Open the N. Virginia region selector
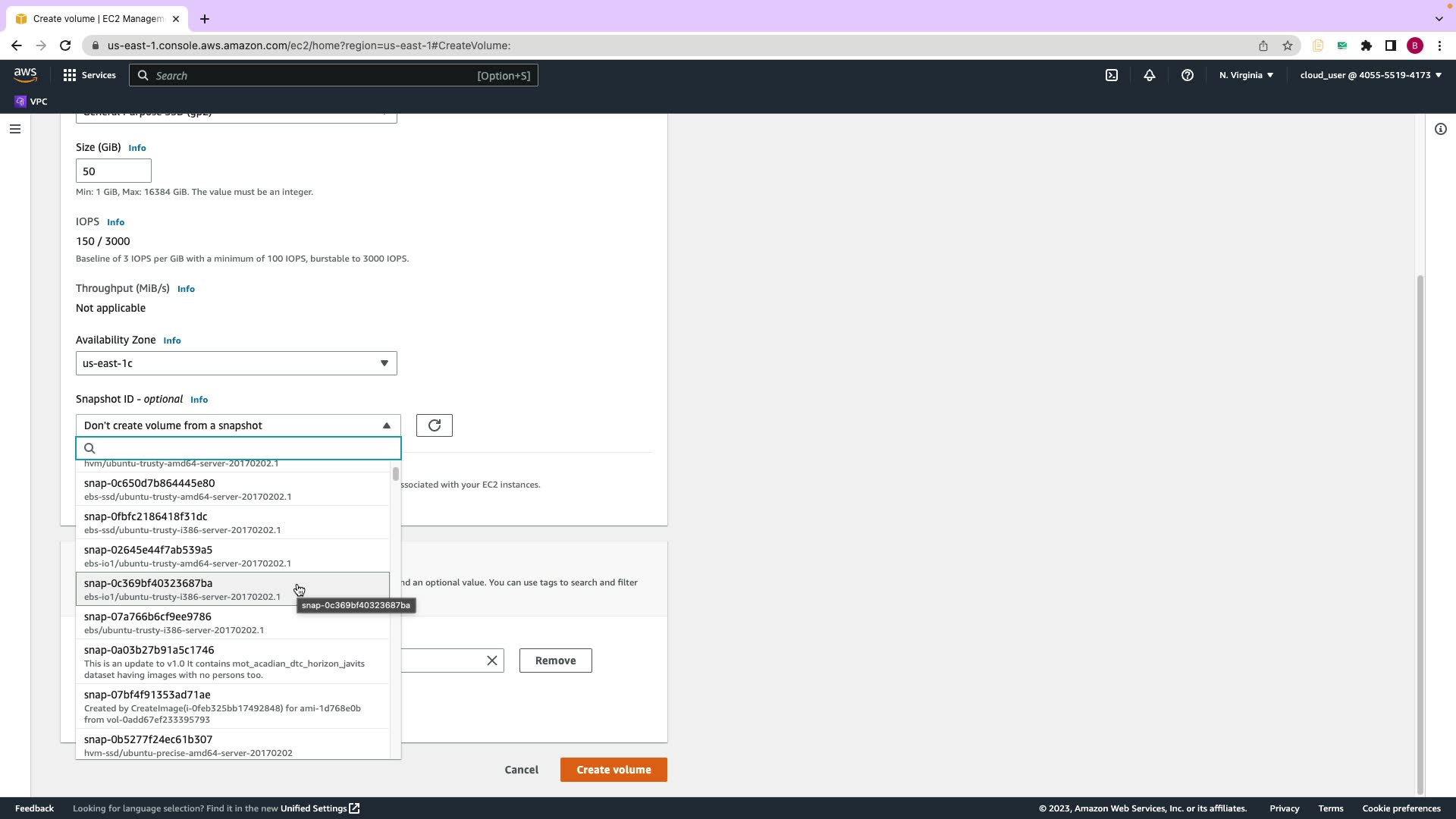This screenshot has height=819, width=1456. pos(1245,75)
